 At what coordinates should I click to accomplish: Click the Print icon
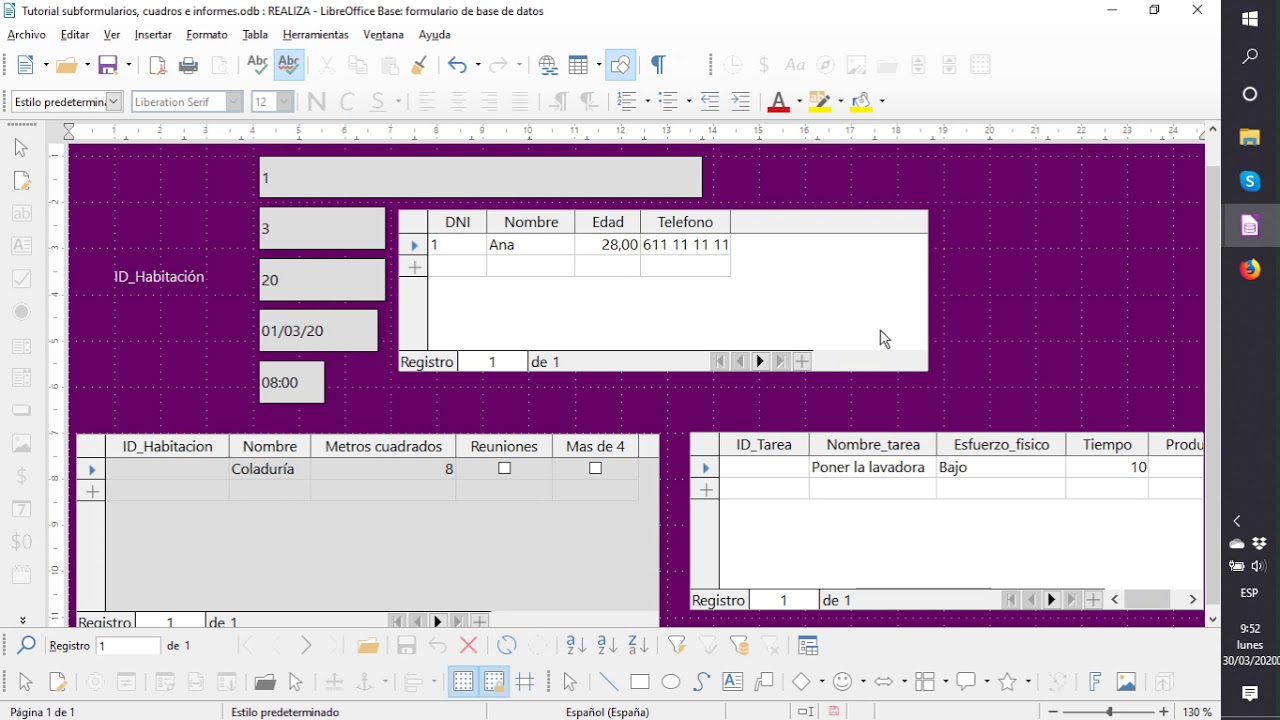click(x=188, y=66)
